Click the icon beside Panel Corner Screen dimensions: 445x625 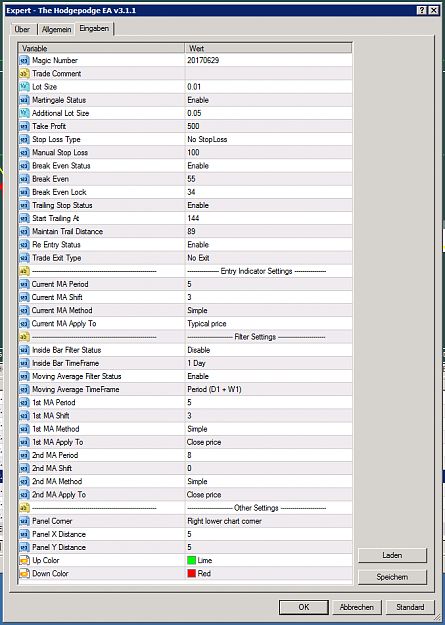[24, 521]
